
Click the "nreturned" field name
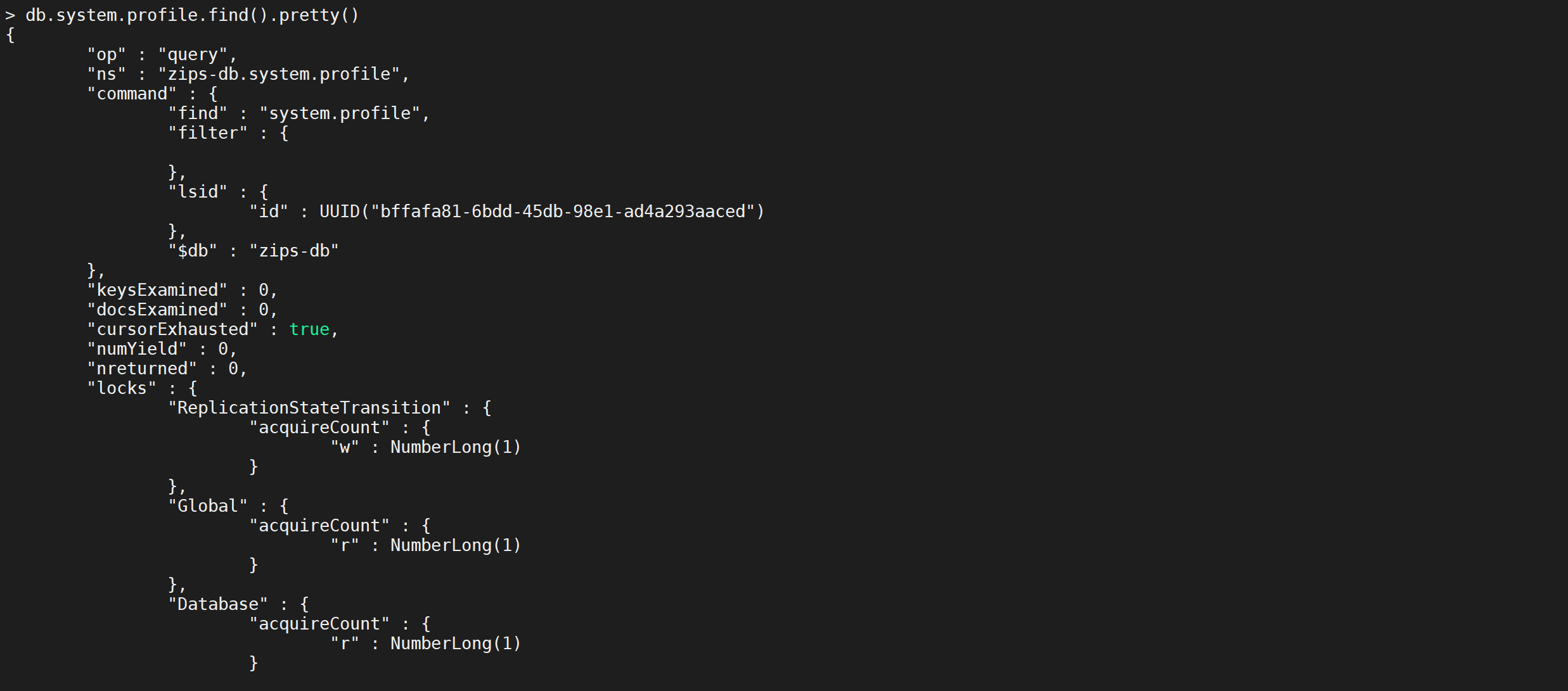point(142,369)
